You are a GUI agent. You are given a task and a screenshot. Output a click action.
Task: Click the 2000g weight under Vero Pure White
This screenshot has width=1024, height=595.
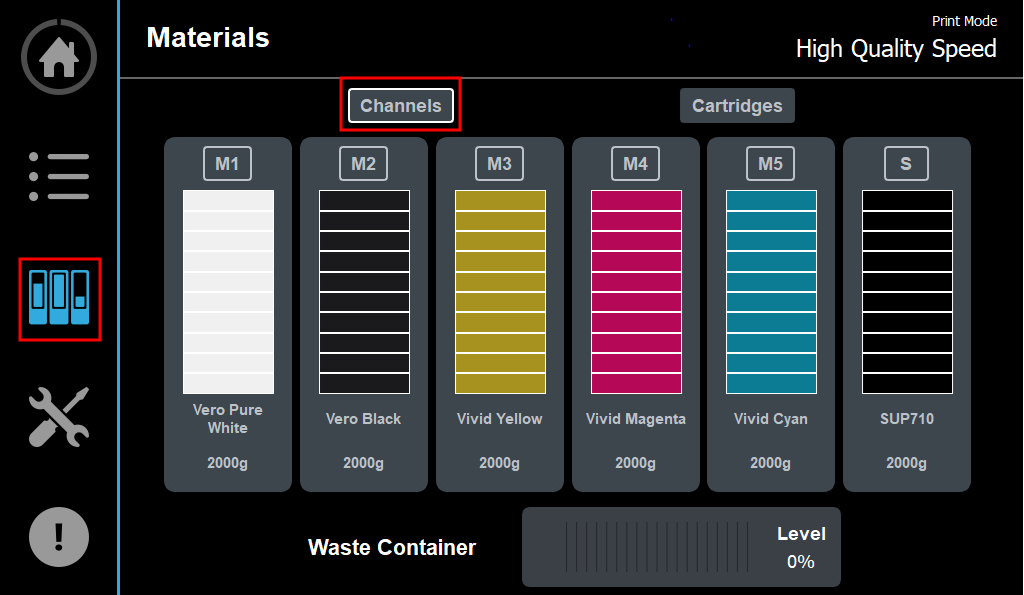(227, 463)
